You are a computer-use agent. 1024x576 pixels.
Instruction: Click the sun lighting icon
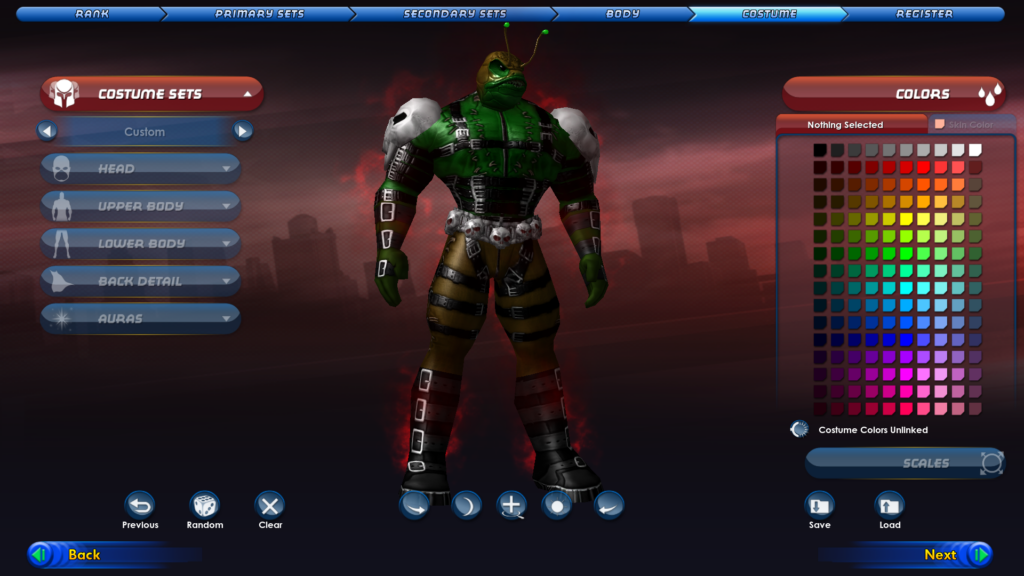[x=557, y=504]
